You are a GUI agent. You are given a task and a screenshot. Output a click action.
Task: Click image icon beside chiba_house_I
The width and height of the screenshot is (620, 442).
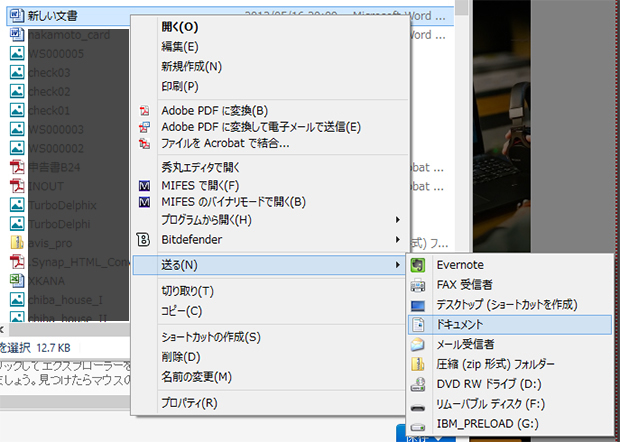17,299
